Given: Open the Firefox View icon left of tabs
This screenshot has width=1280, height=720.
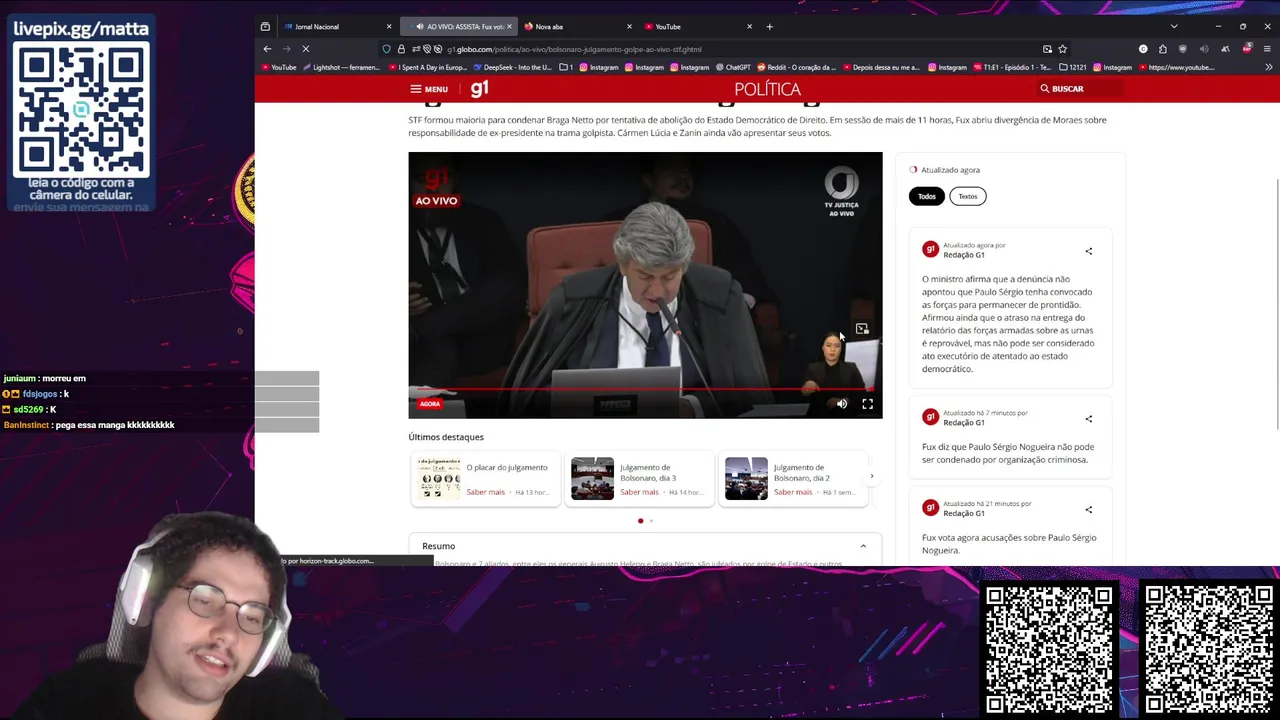Looking at the screenshot, I should coord(265,27).
